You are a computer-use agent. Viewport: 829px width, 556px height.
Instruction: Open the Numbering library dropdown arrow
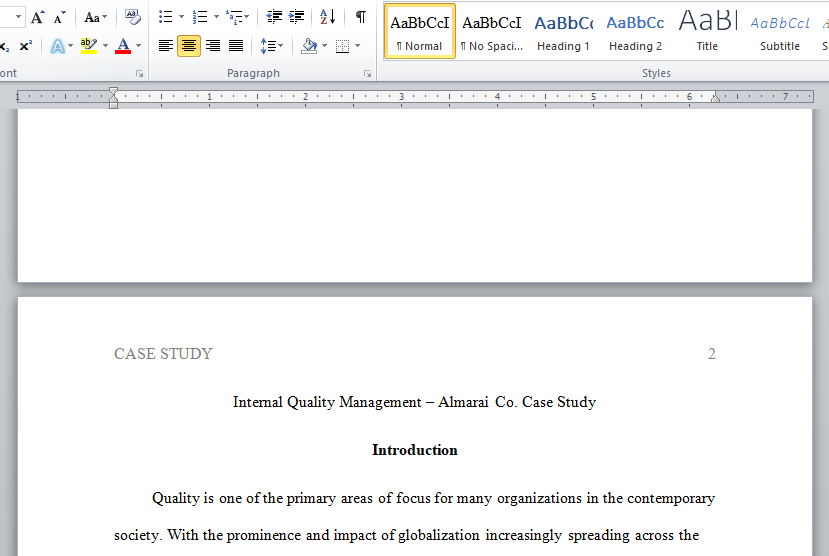pyautogui.click(x=216, y=17)
